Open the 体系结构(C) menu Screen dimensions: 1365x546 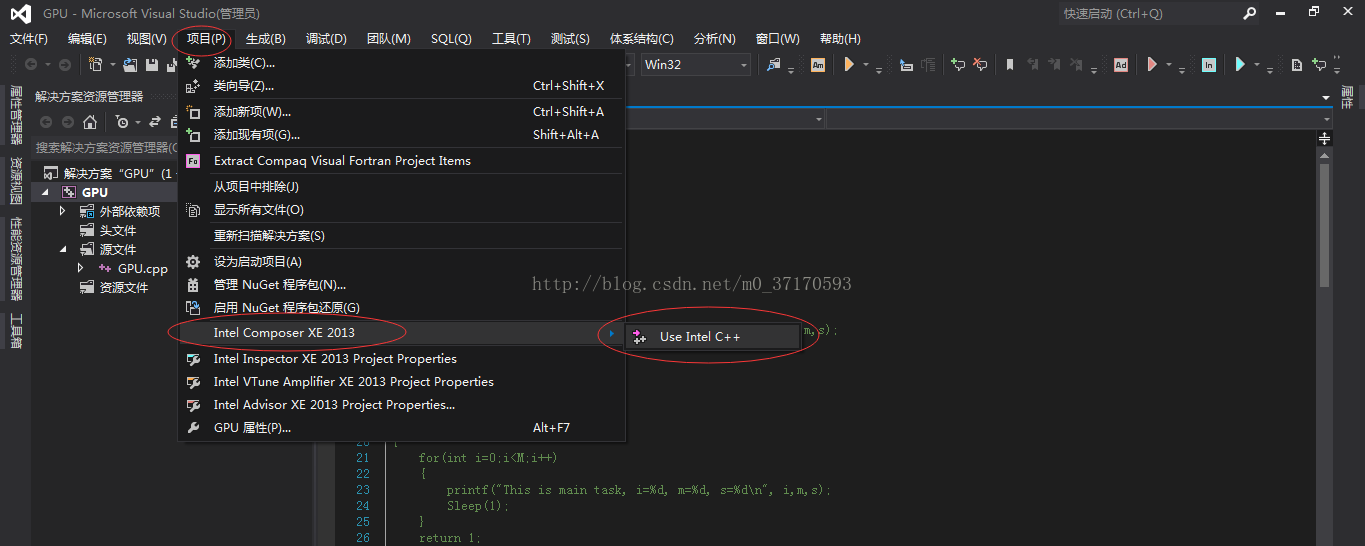pos(642,39)
